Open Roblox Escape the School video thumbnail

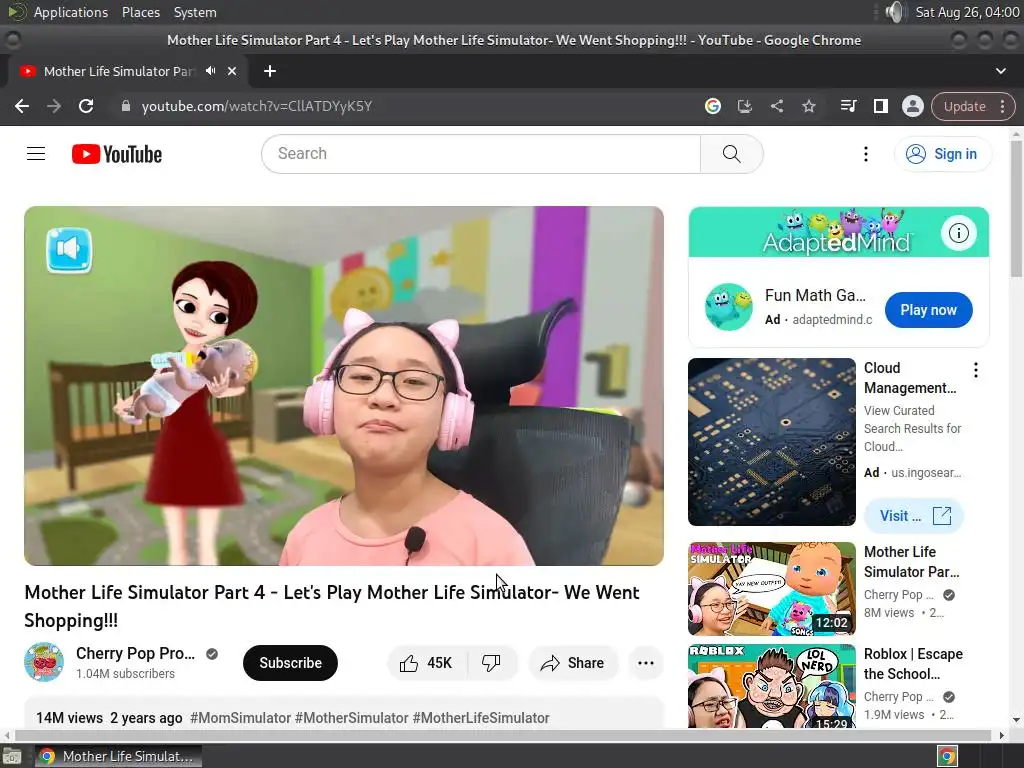point(771,686)
